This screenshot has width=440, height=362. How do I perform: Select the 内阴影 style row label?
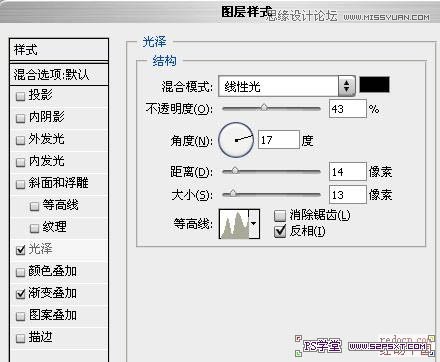point(46,117)
